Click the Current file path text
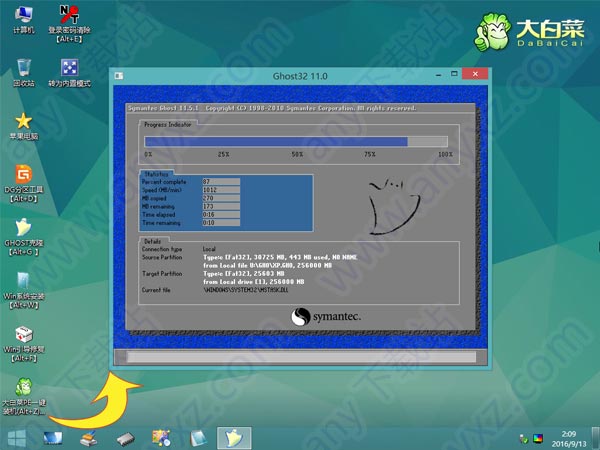Image resolution: width=600 pixels, height=450 pixels. (246, 290)
